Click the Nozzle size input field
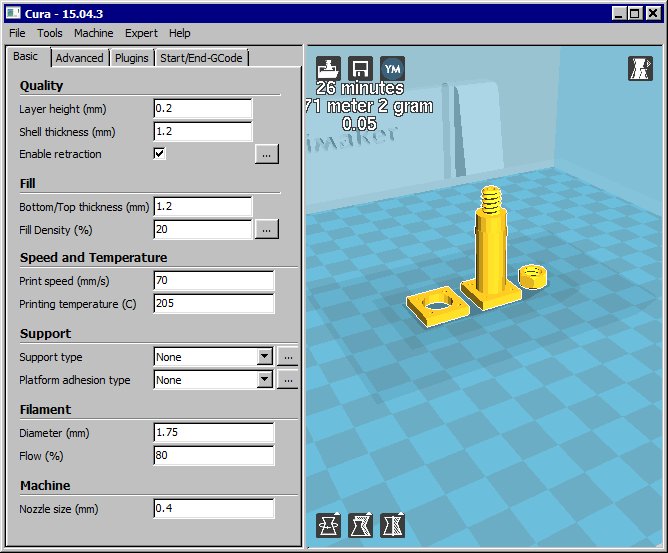668x553 pixels. tap(214, 509)
